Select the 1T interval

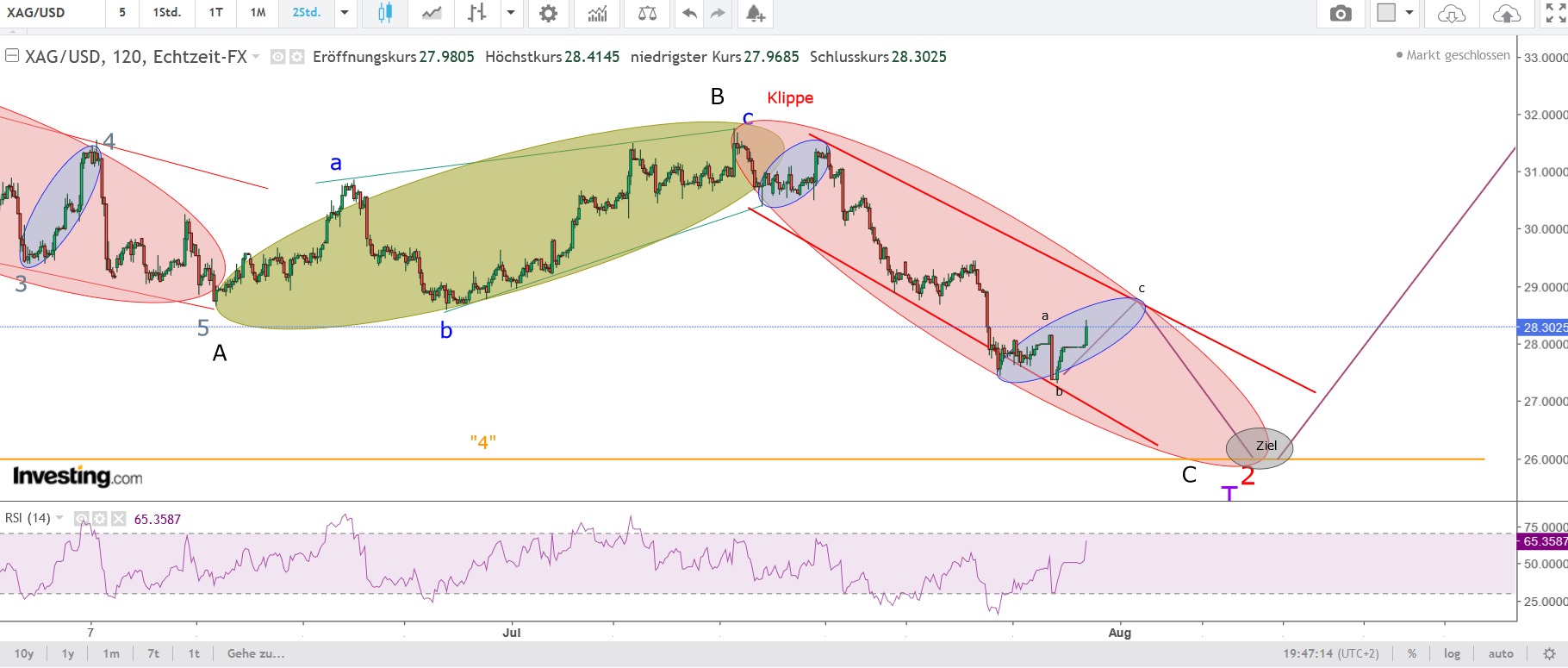click(216, 13)
